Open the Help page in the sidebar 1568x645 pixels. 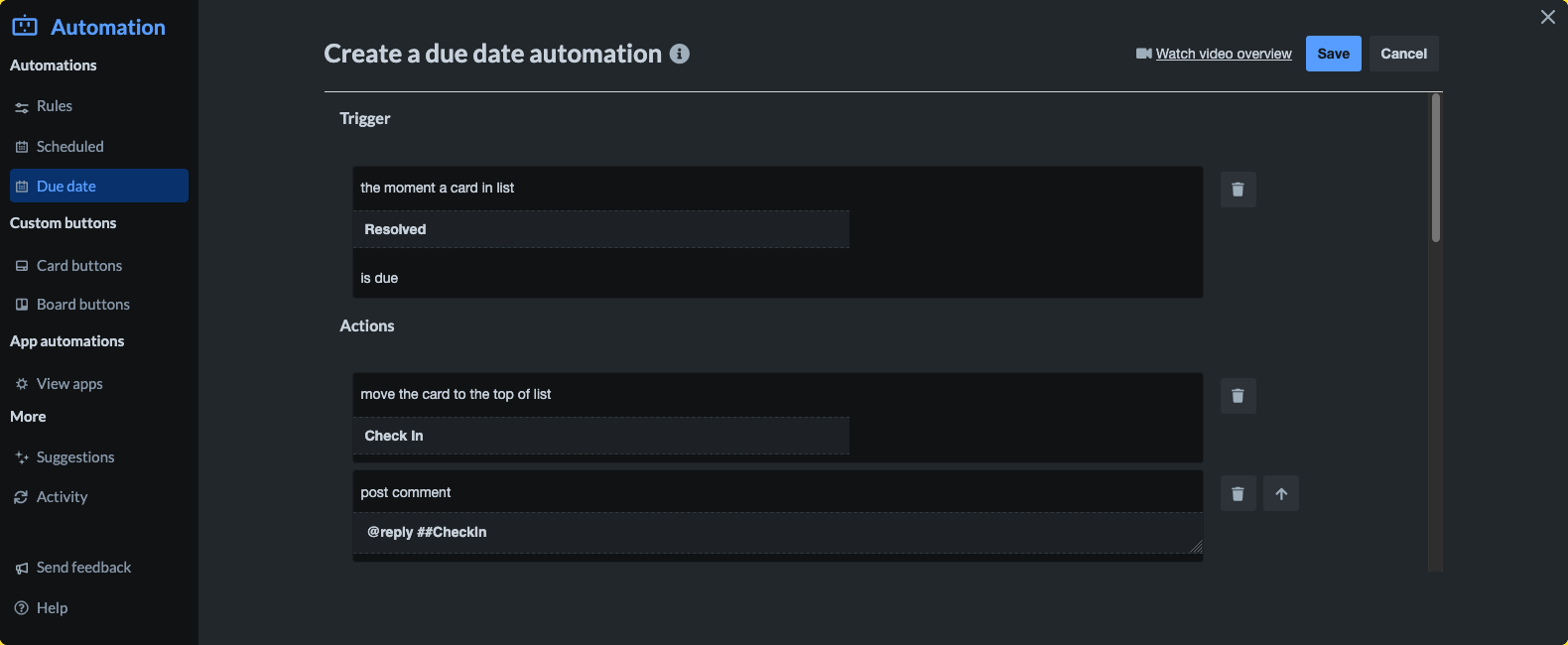click(52, 608)
